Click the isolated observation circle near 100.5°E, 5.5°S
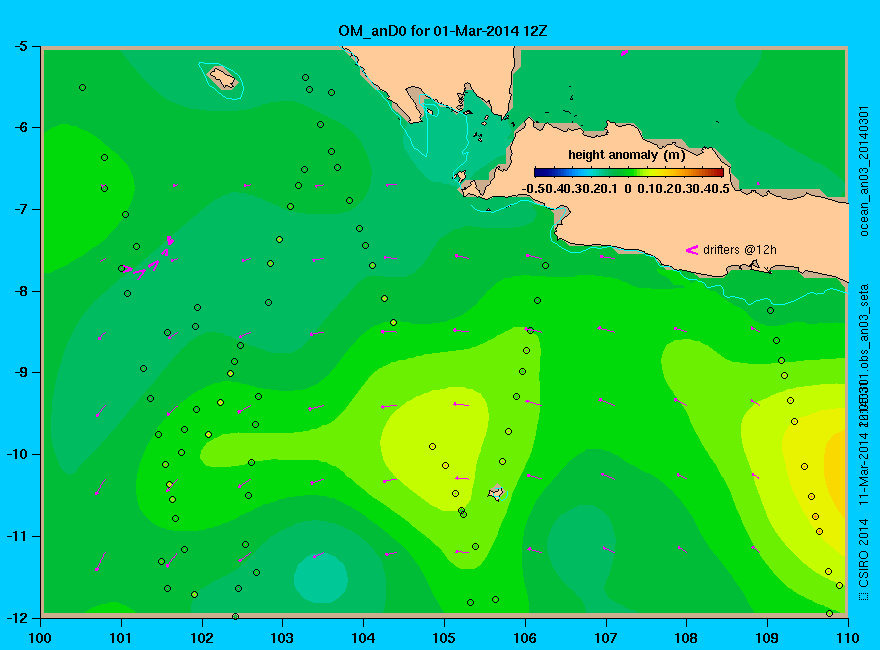This screenshot has width=880, height=650. pyautogui.click(x=82, y=88)
